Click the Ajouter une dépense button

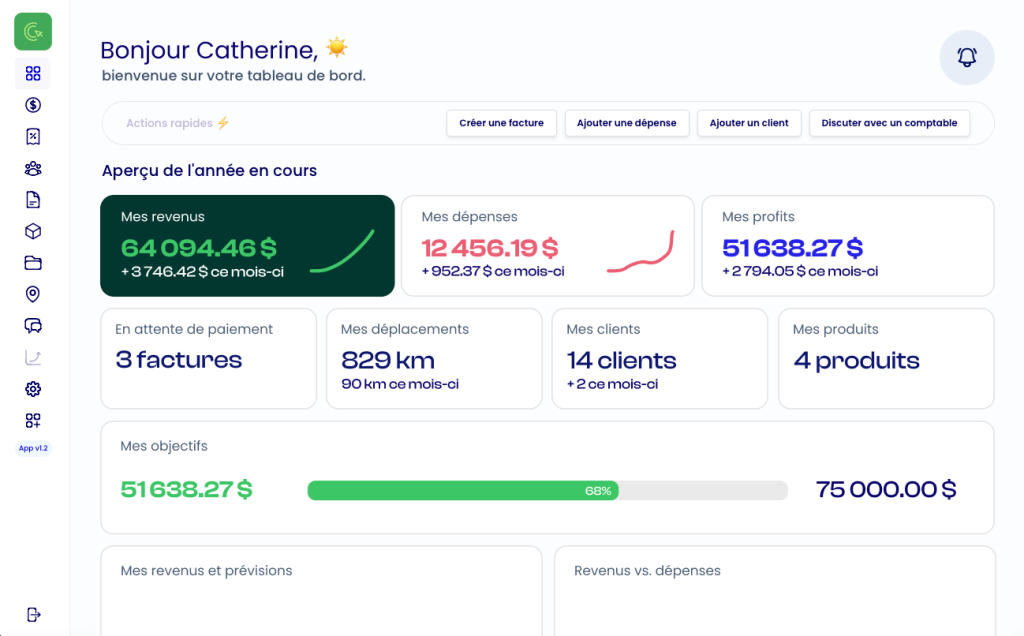point(627,123)
